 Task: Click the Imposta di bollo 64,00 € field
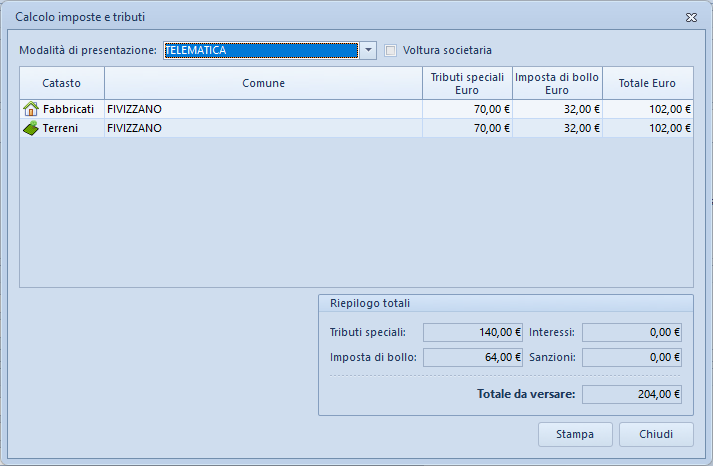click(473, 357)
